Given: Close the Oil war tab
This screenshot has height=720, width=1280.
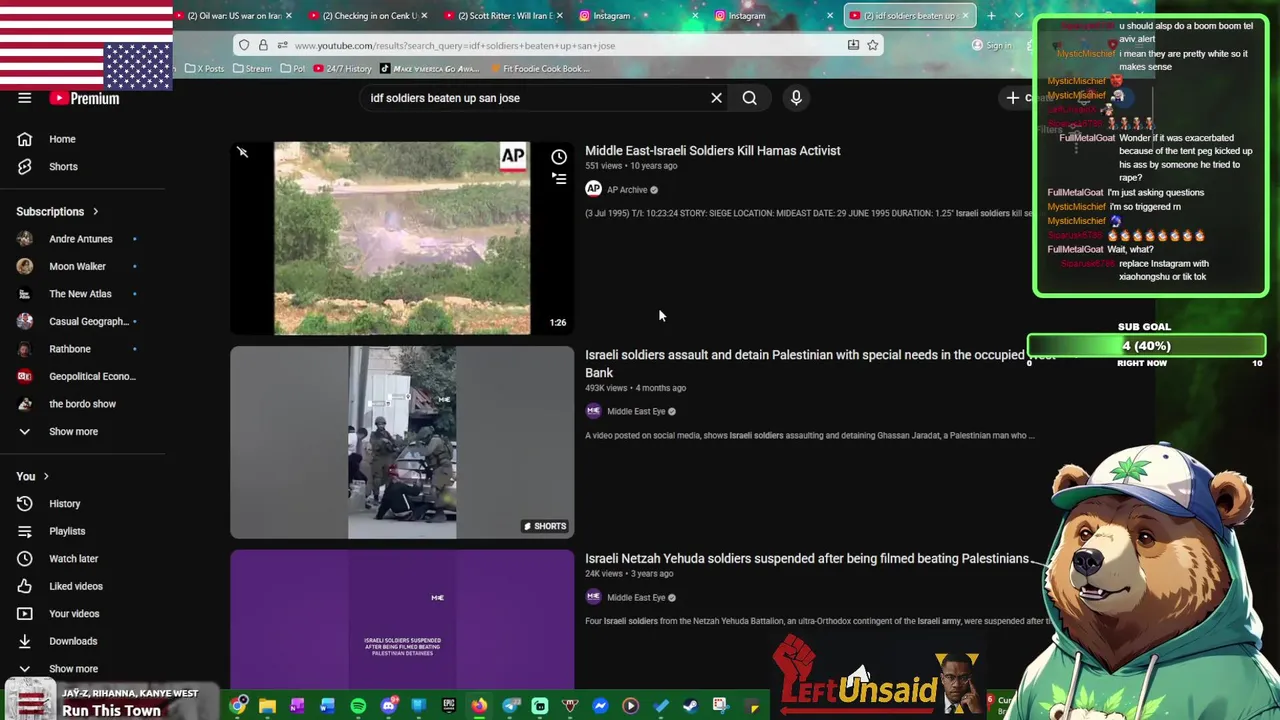Looking at the screenshot, I should (289, 16).
